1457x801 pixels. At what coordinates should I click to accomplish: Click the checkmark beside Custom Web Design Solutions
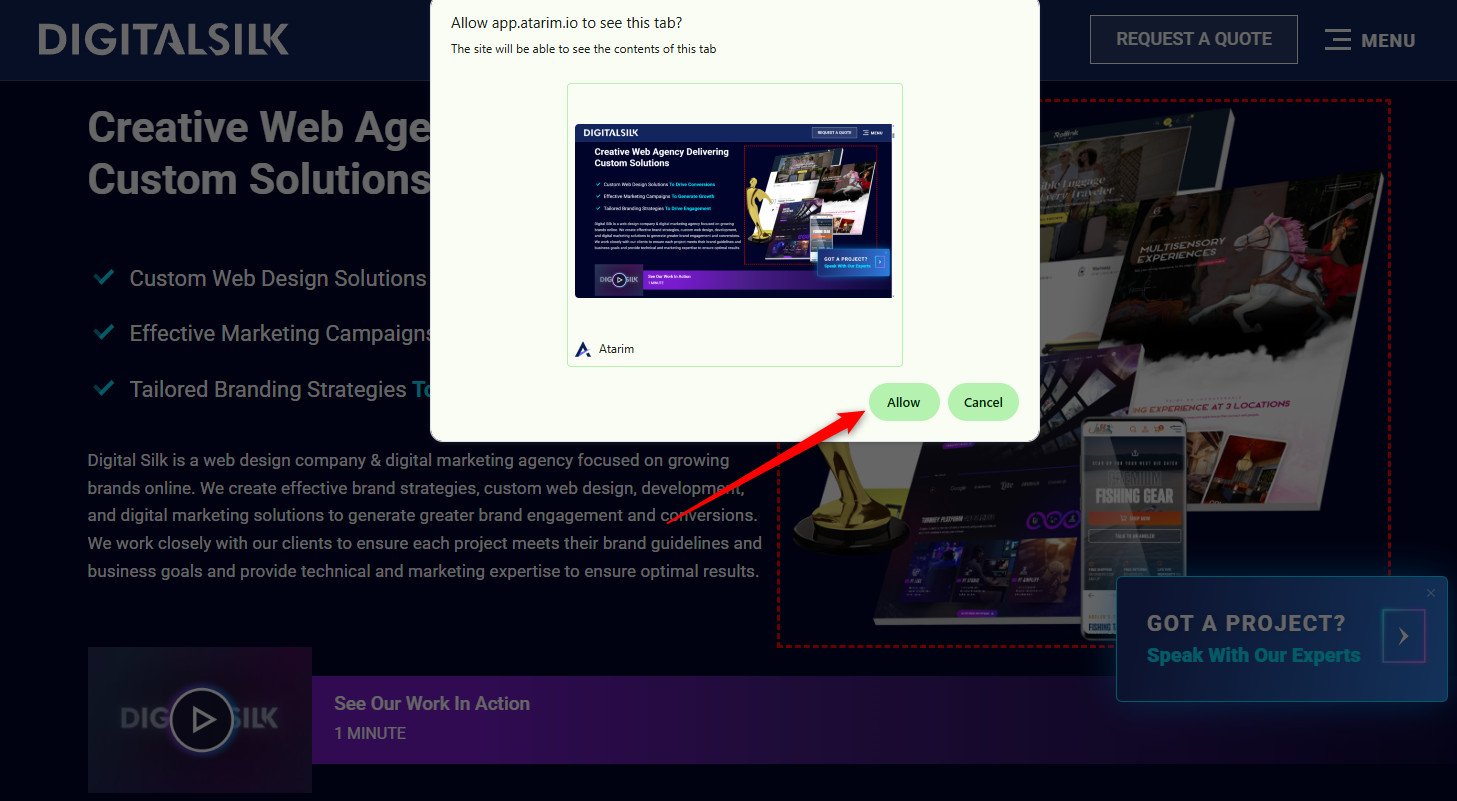102,277
